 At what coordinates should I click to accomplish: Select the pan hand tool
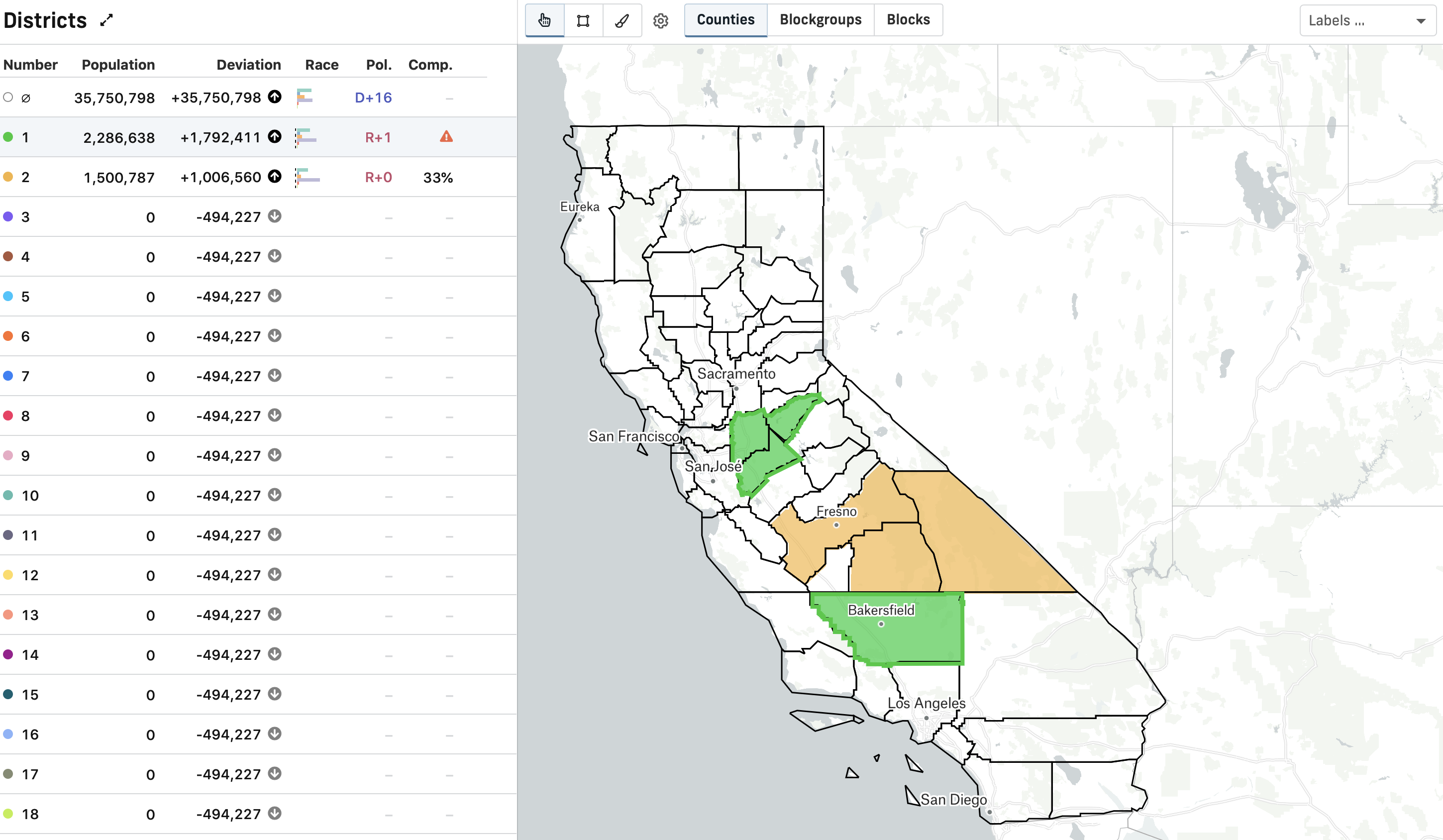[x=544, y=20]
